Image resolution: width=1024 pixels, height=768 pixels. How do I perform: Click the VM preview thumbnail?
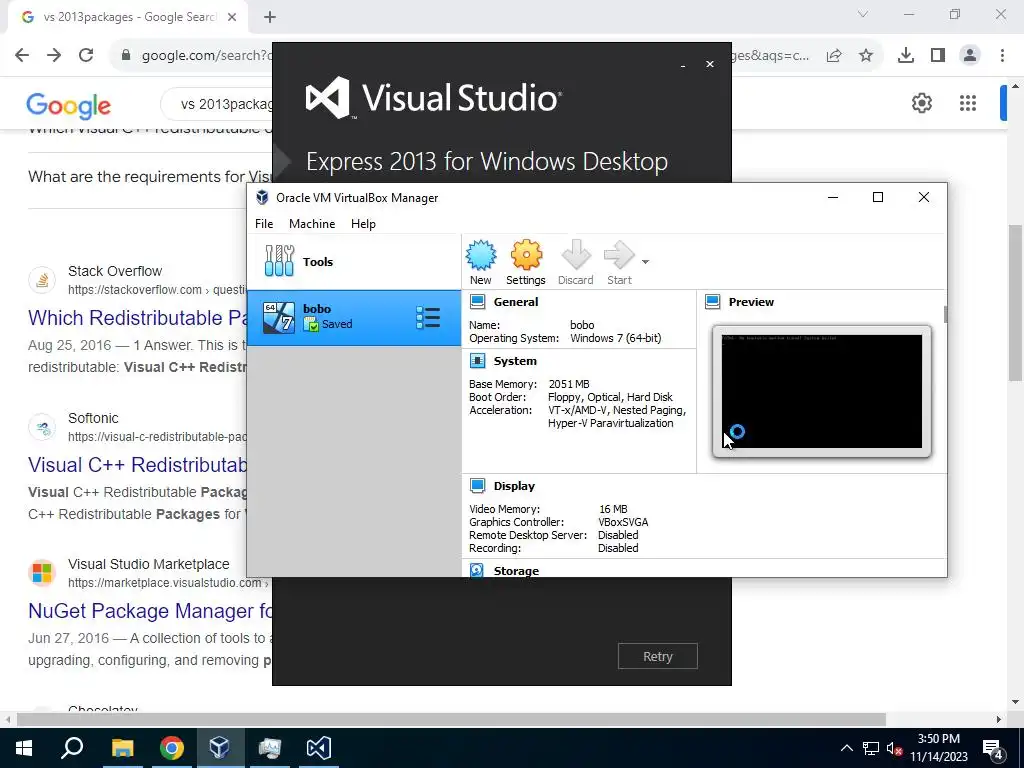tap(822, 392)
